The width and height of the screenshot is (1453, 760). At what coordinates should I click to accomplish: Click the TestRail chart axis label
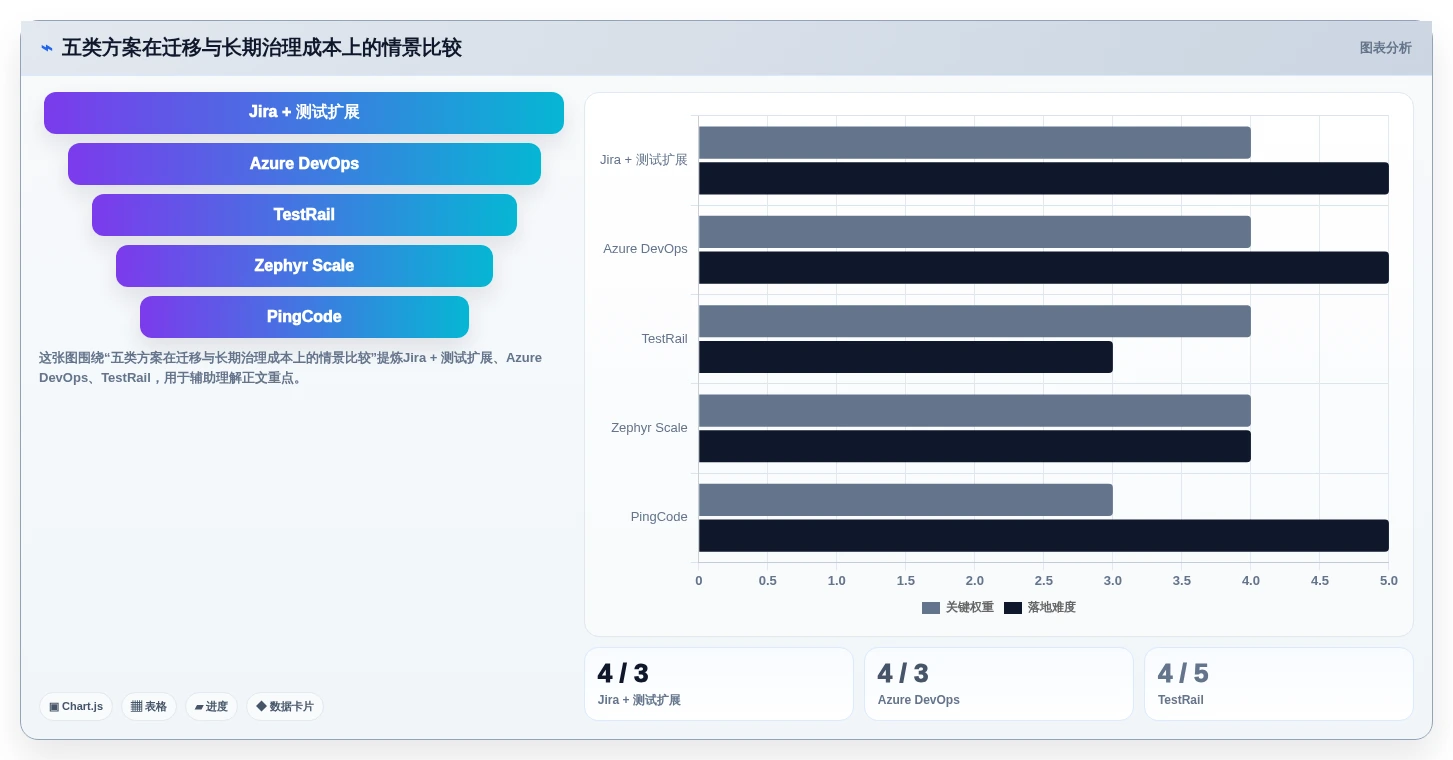coord(664,339)
